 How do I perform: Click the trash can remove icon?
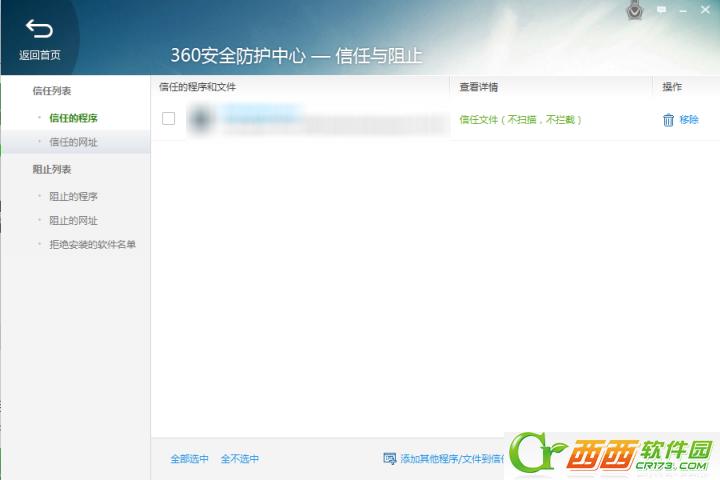tap(668, 120)
